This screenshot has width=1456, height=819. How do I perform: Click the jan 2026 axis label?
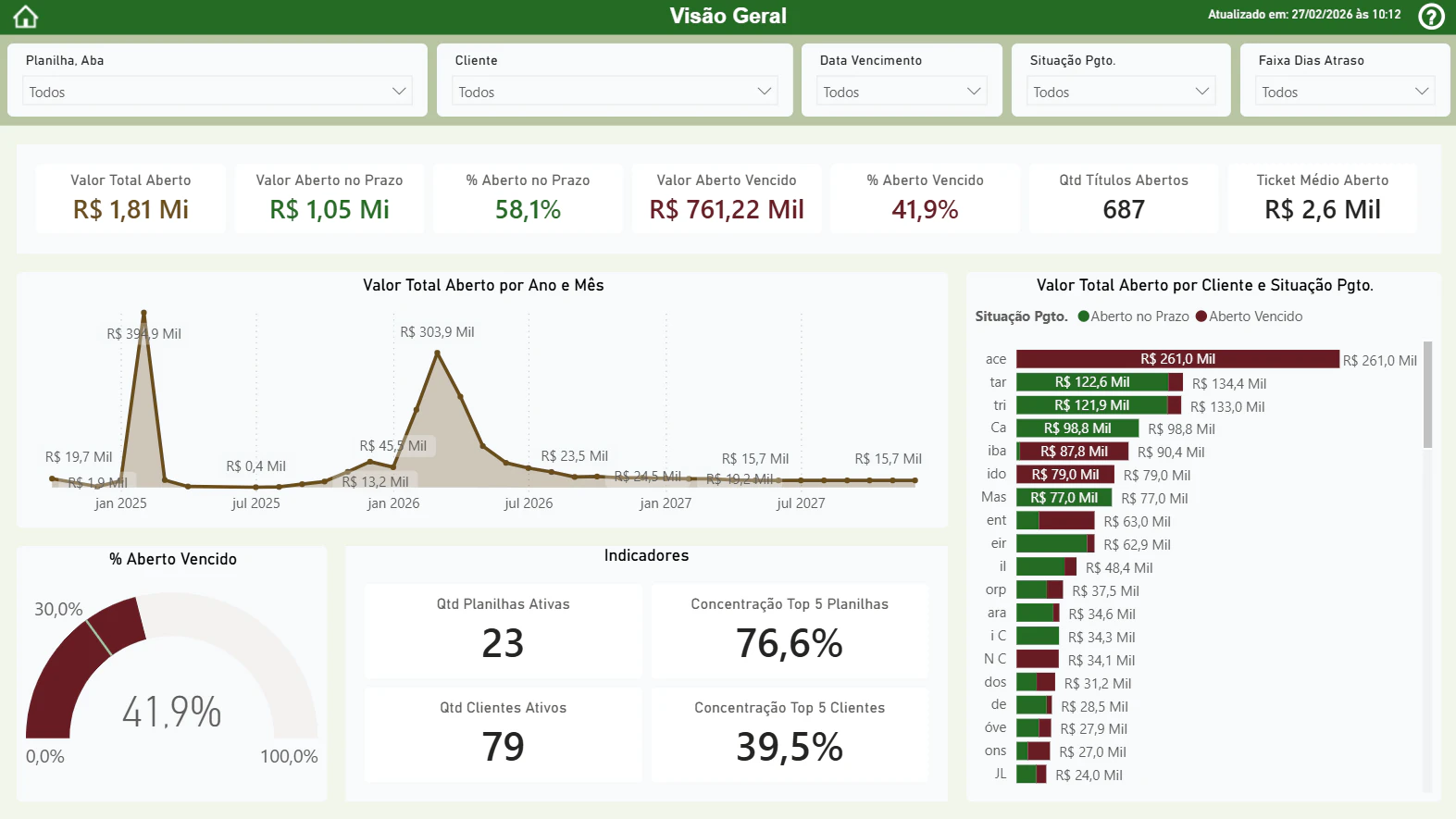393,503
